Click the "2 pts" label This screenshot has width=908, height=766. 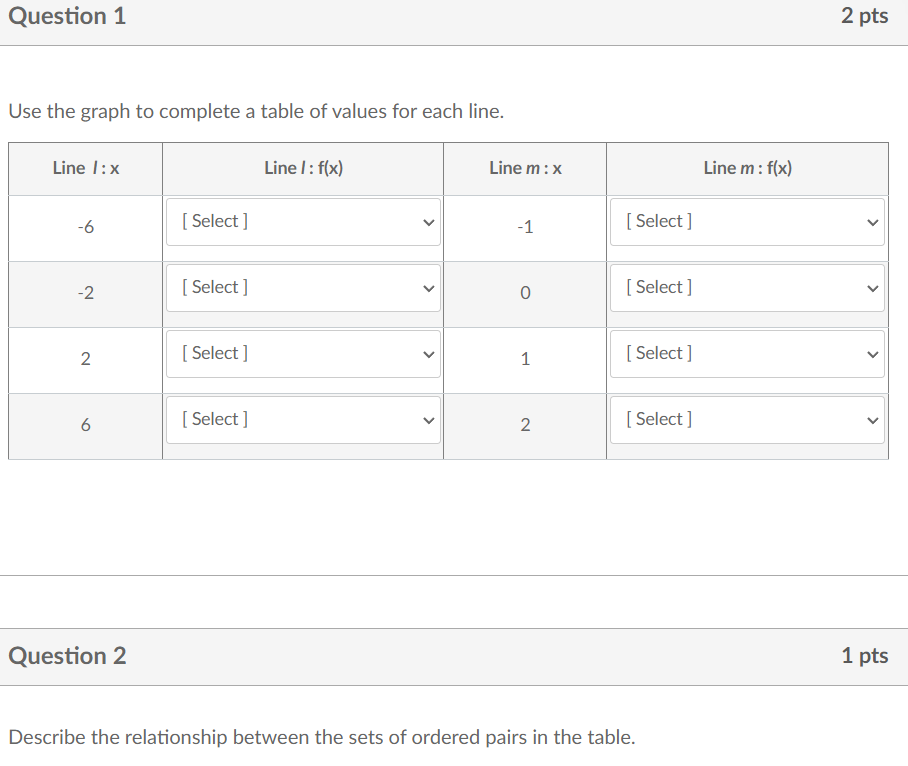864,16
